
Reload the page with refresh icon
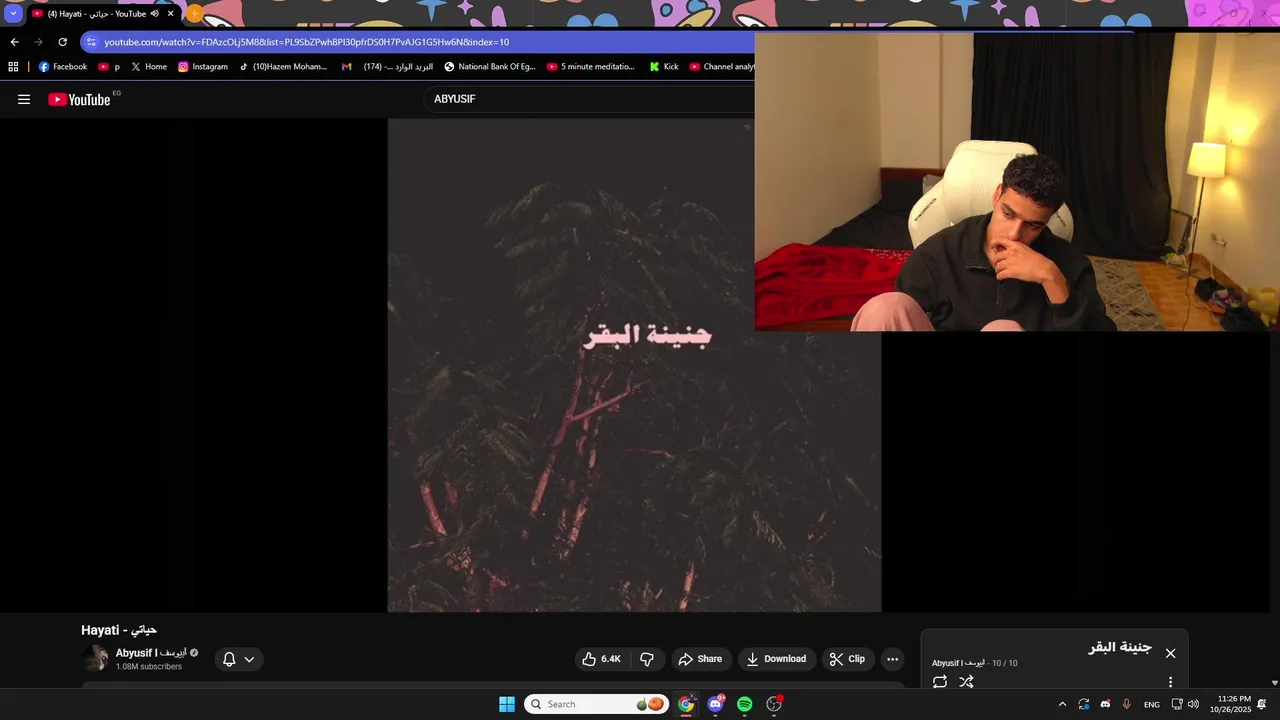62,42
